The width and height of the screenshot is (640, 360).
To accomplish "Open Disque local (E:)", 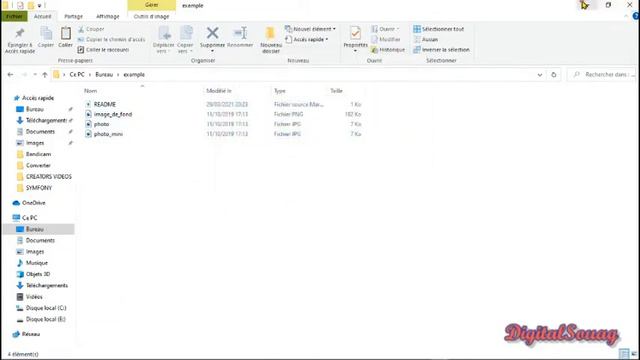I will point(46,319).
